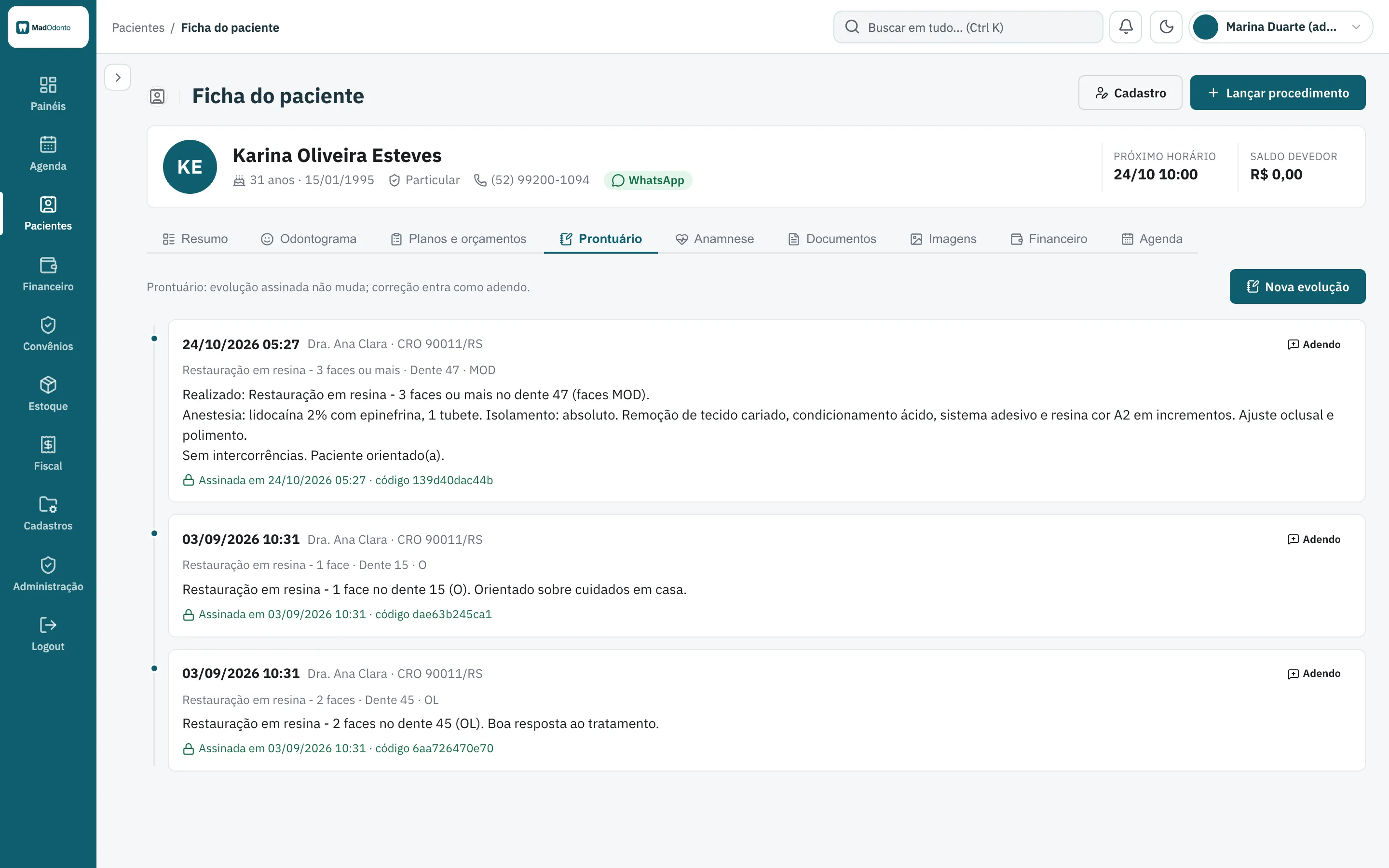This screenshot has height=868, width=1389.
Task: Click the KE patient avatar
Action: click(x=190, y=167)
